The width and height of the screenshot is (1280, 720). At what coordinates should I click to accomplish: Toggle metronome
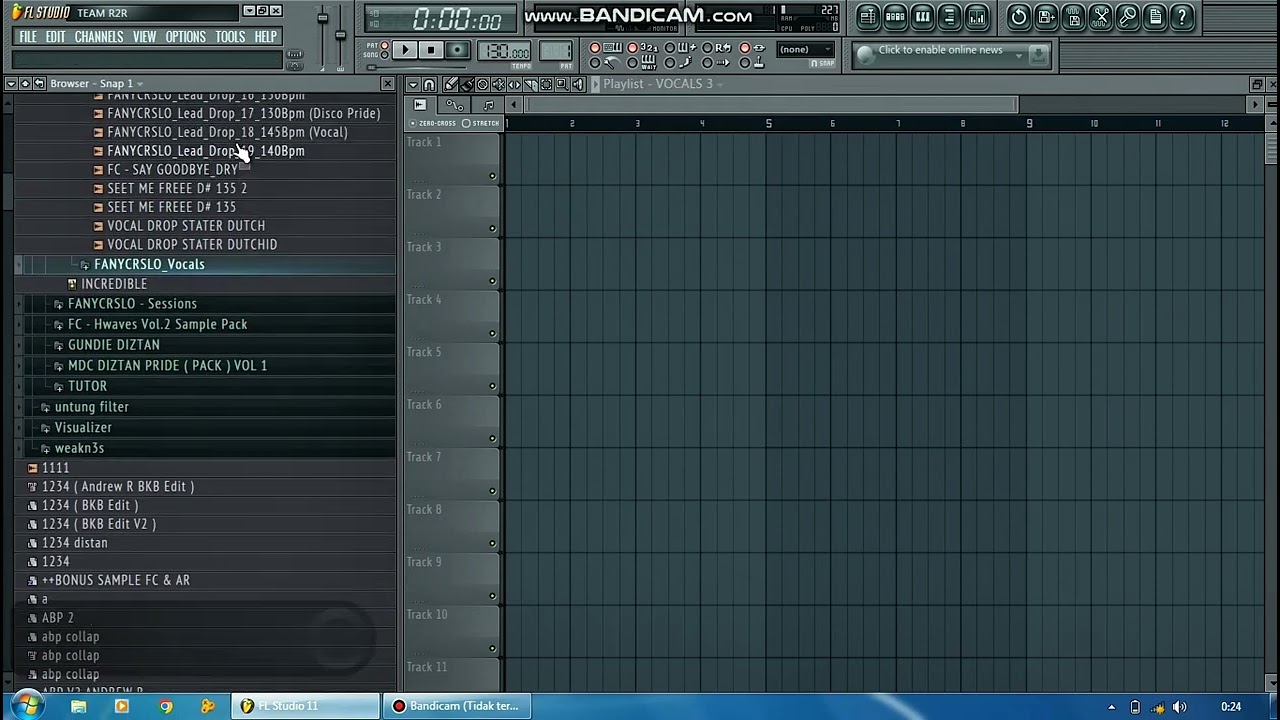click(x=607, y=62)
